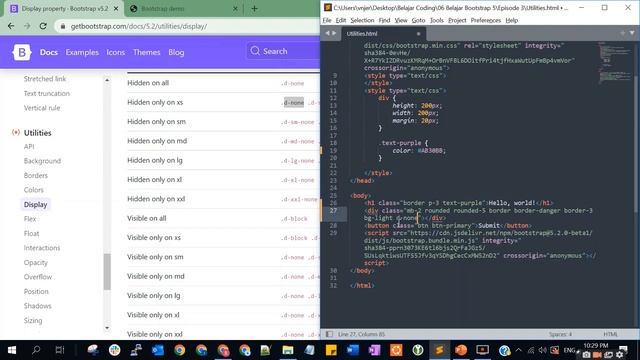Click the browser forward arrow

(x=27, y=26)
